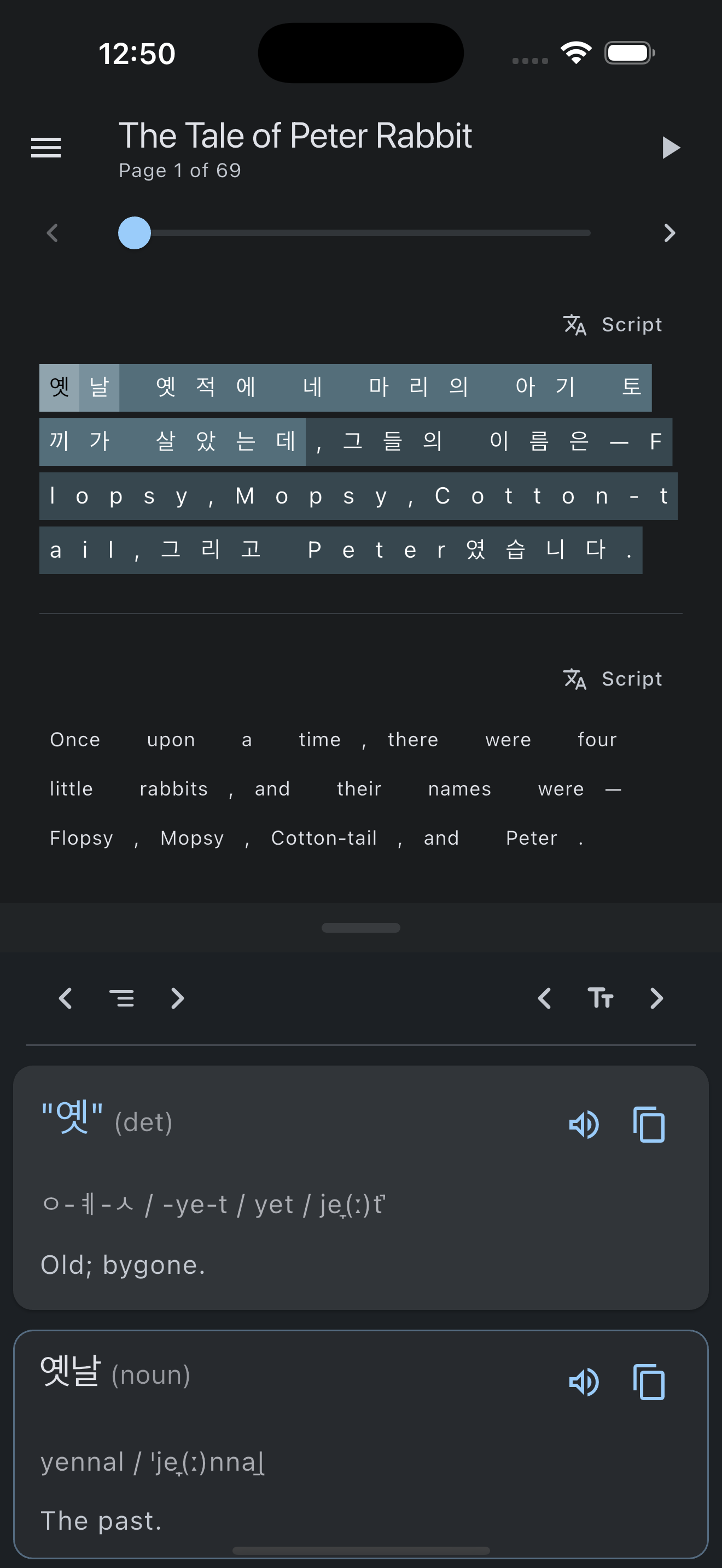Viewport: 722px width, 1568px height.
Task: Open the text size icon
Action: coord(600,998)
